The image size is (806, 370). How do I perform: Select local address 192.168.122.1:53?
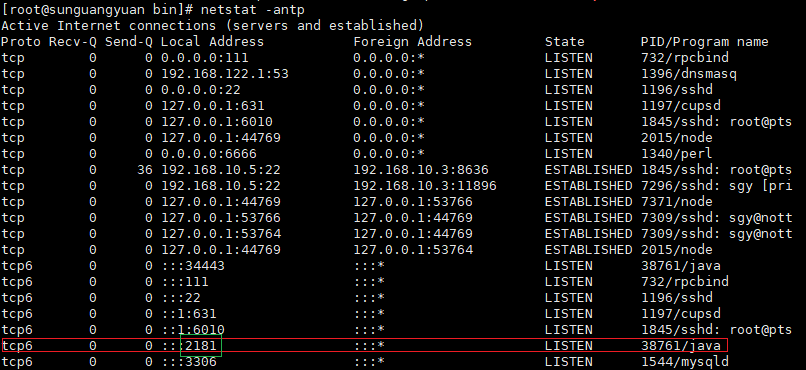[225, 73]
